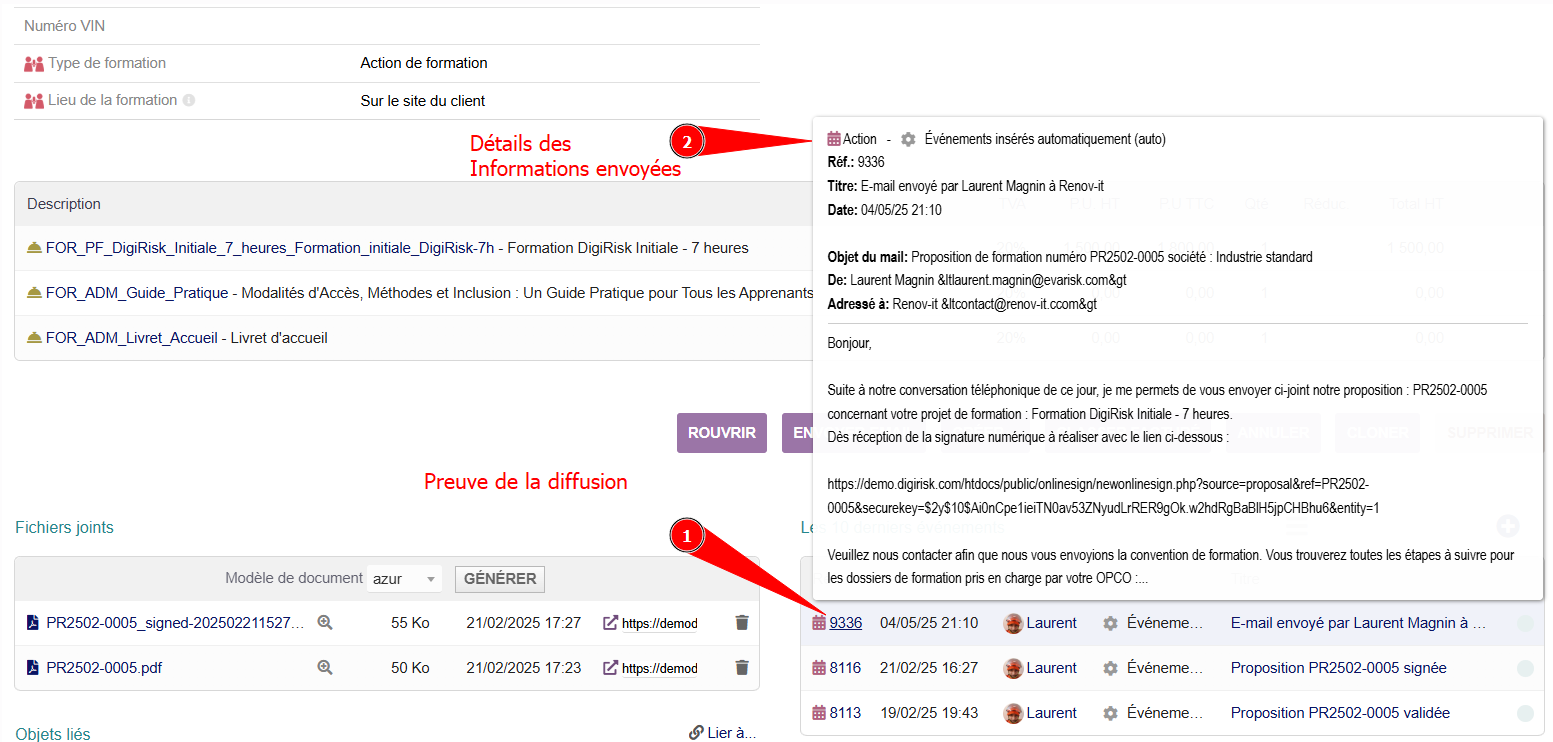Click the status circle of event 9336
1553x742 pixels.
tap(1525, 624)
